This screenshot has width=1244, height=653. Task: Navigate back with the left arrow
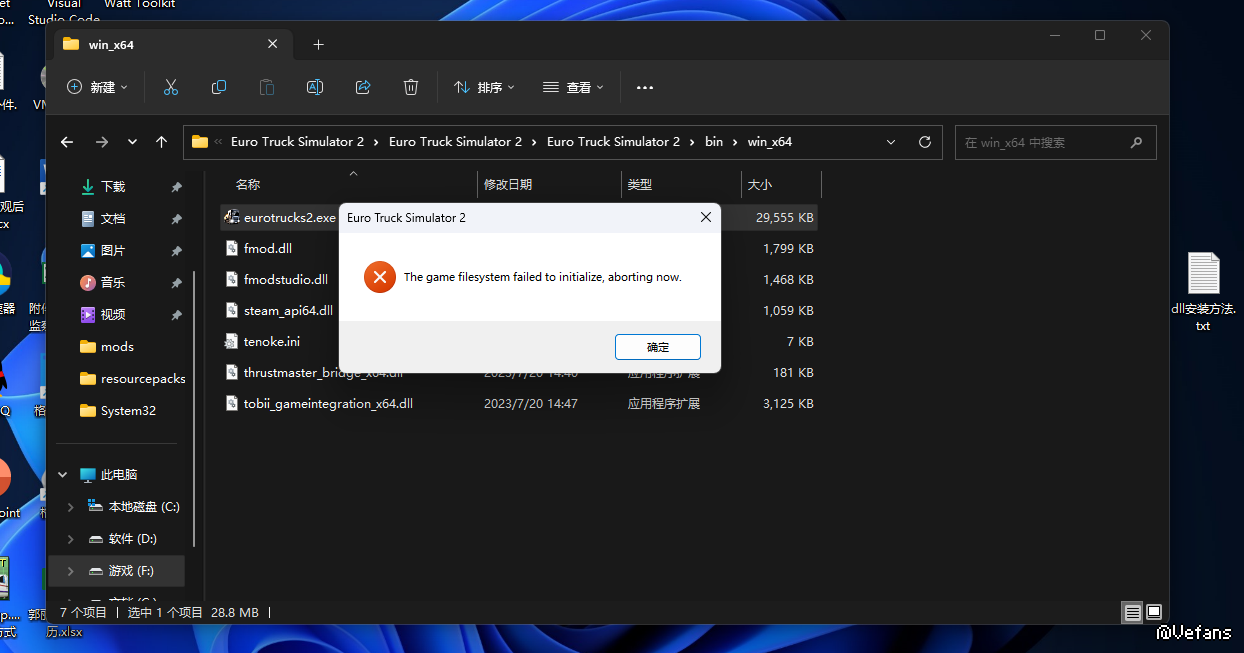point(67,142)
